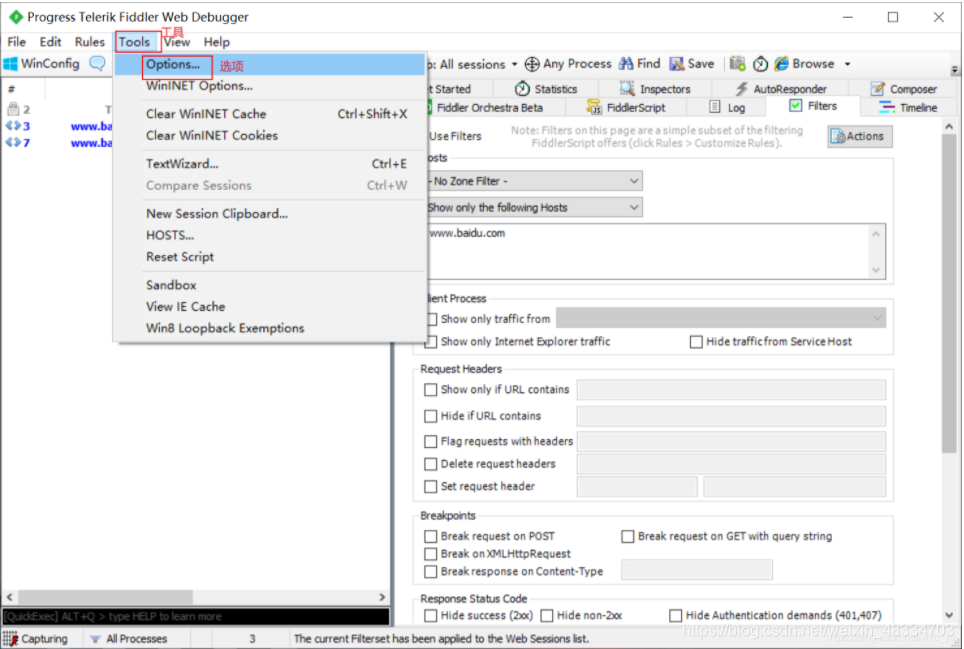Expand the All sessions dropdown arrow

pyautogui.click(x=514, y=64)
